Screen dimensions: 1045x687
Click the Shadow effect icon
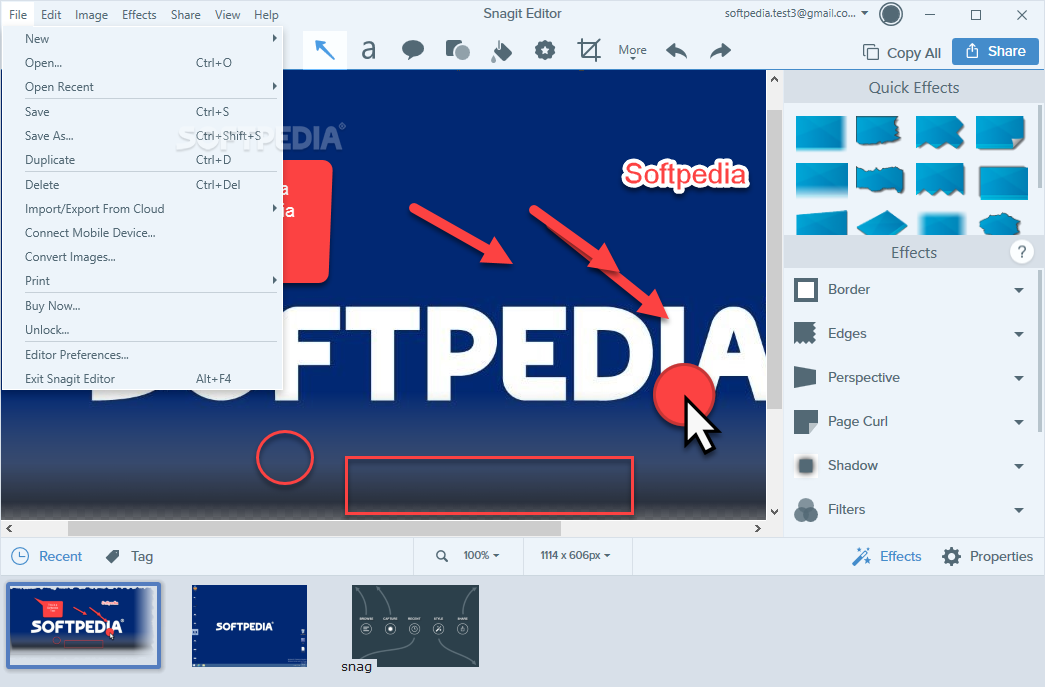(x=806, y=465)
